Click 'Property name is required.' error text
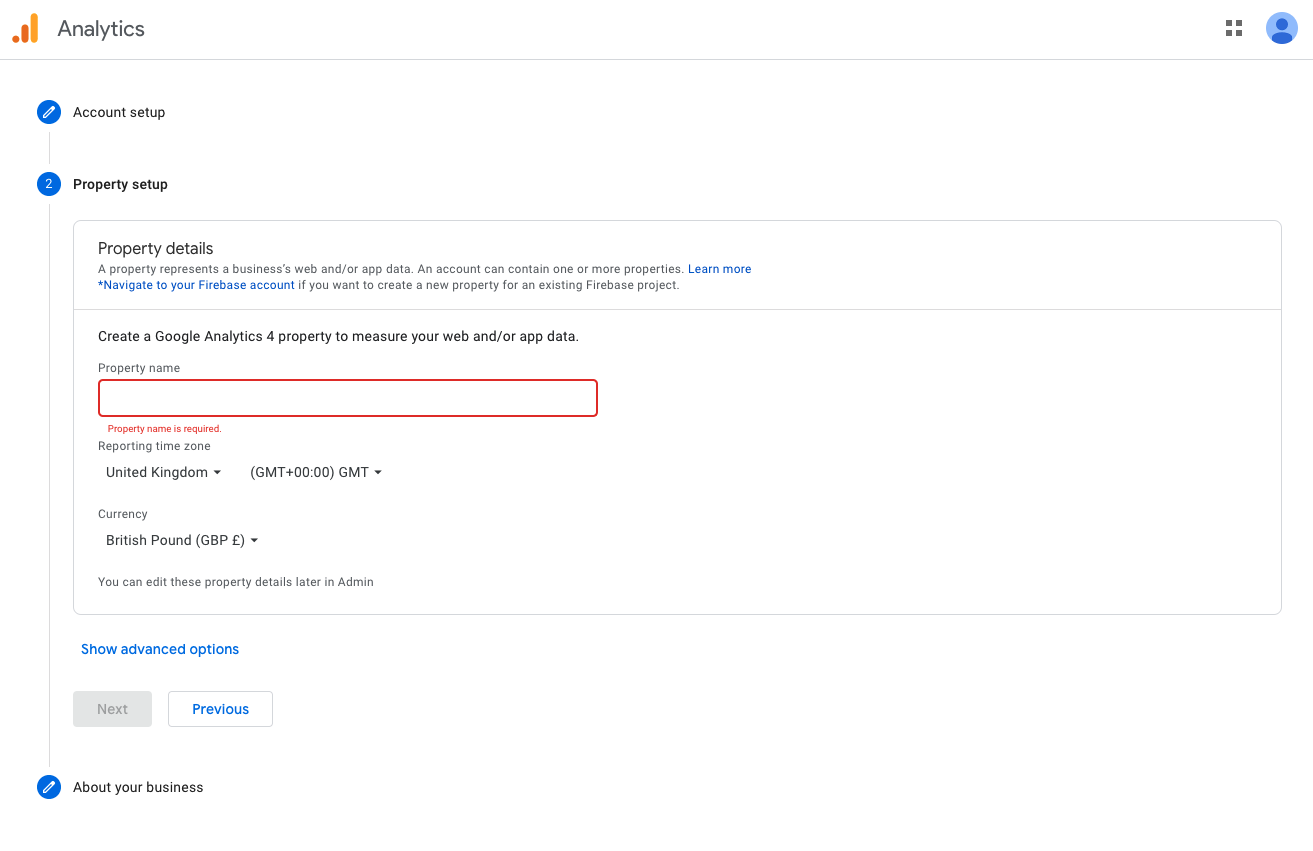 pyautogui.click(x=165, y=429)
